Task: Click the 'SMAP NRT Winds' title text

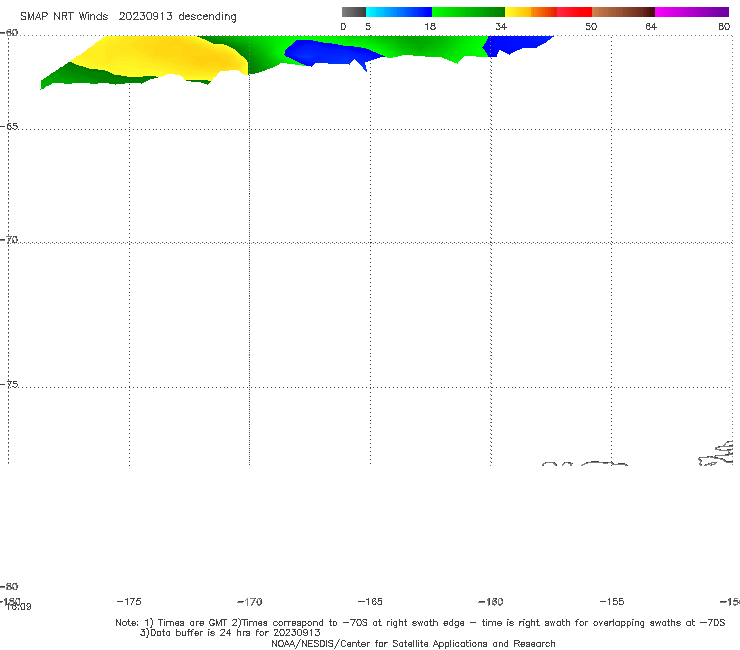Action: point(64,16)
